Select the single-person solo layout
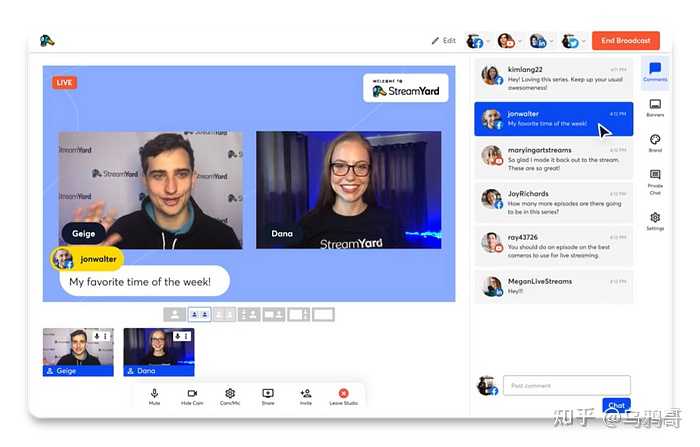This screenshot has width=700, height=447. click(175, 315)
